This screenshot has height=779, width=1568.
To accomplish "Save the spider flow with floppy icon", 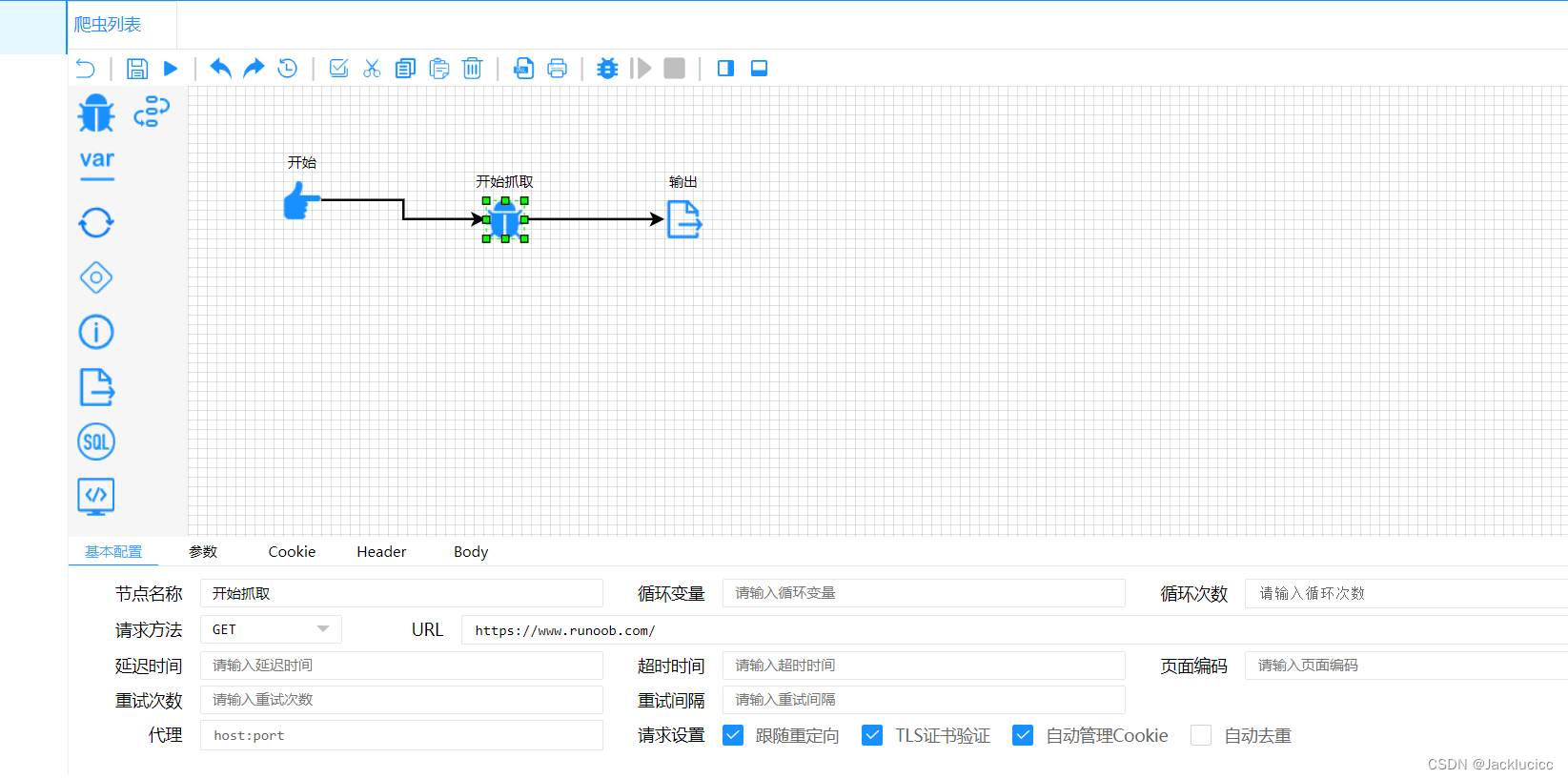I will (137, 69).
